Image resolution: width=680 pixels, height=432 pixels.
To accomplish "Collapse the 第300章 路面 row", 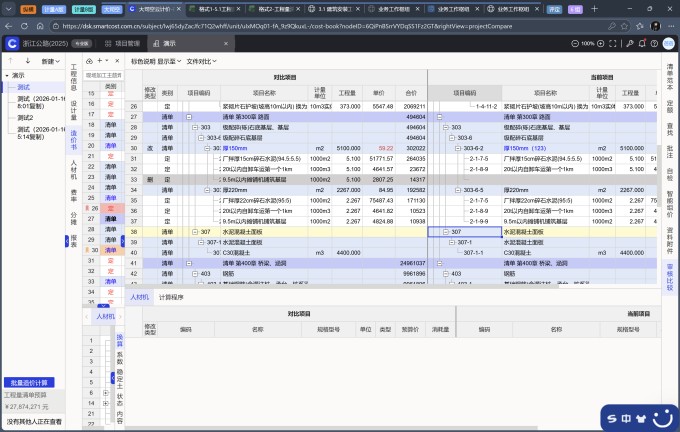I will pyautogui.click(x=187, y=117).
